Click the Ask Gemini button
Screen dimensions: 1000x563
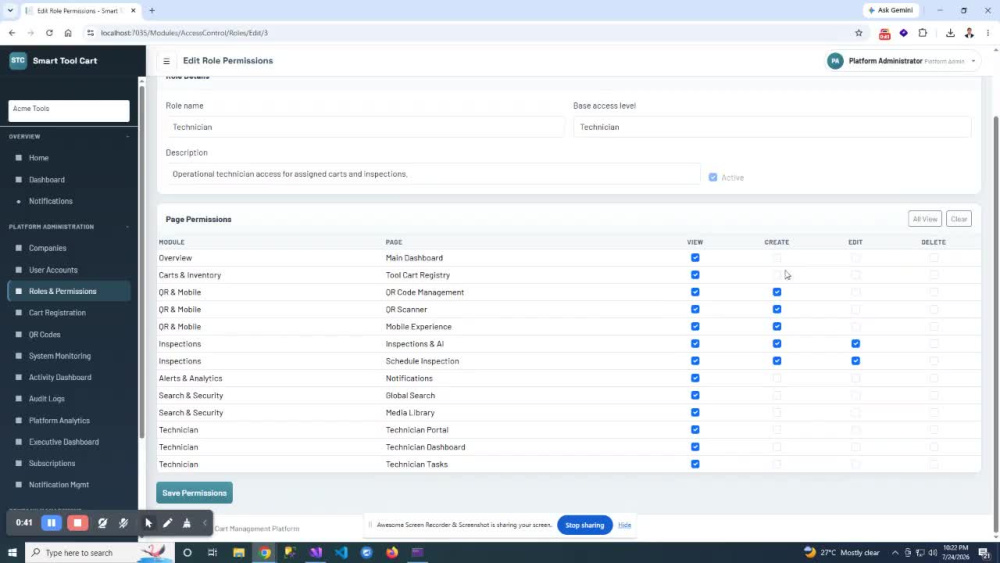coord(891,10)
